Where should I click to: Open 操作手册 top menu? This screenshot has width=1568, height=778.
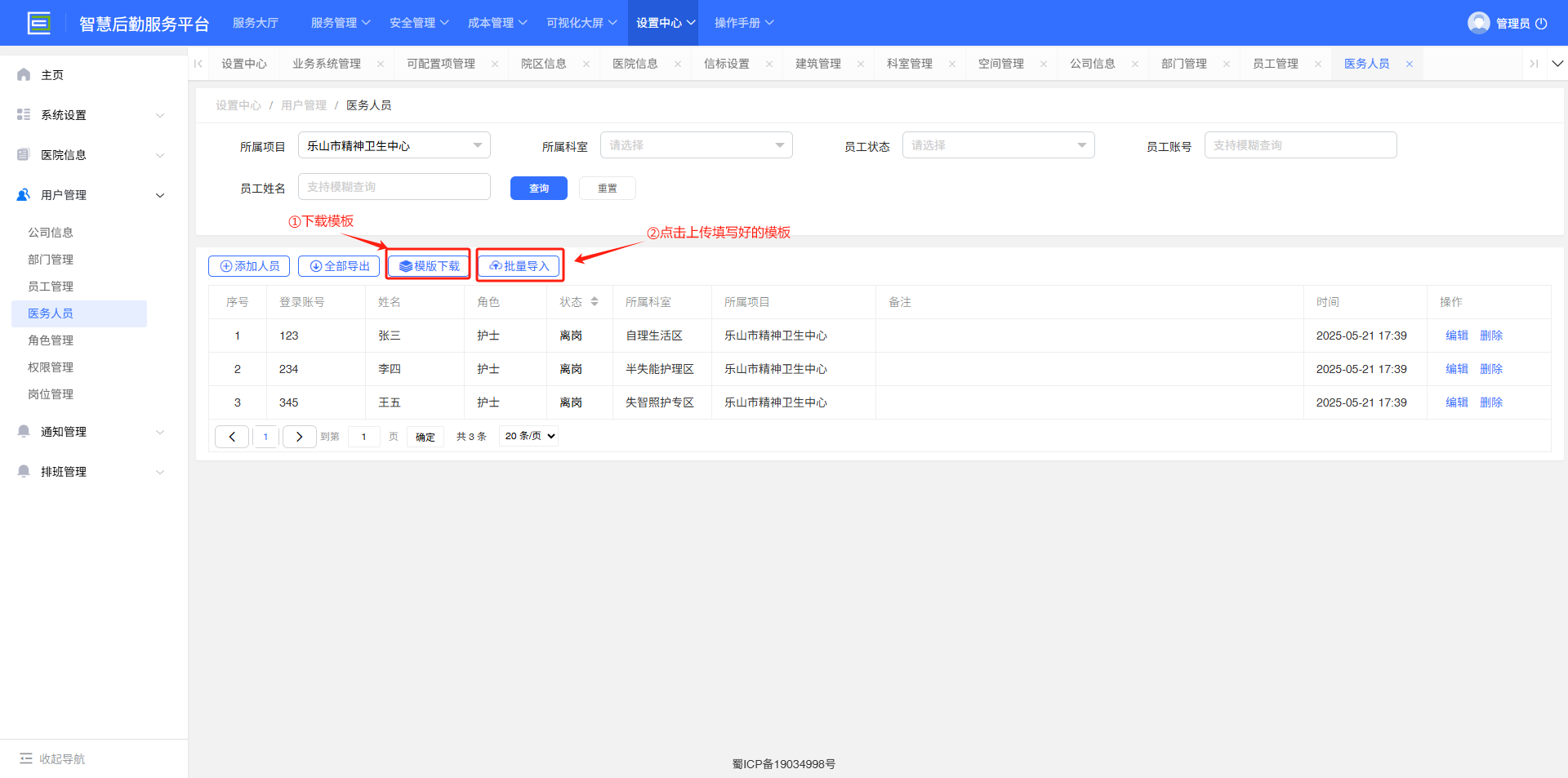[744, 23]
